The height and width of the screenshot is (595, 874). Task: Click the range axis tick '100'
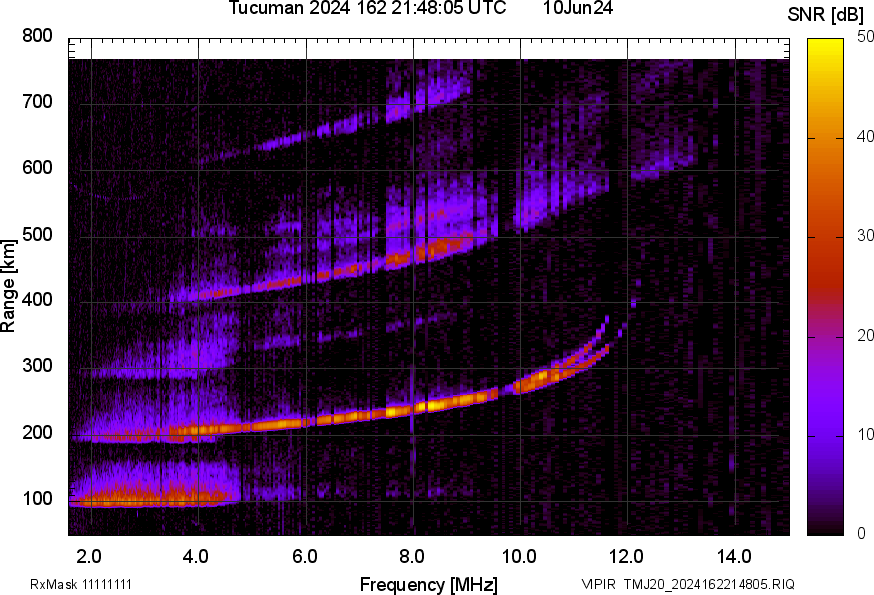pos(37,498)
